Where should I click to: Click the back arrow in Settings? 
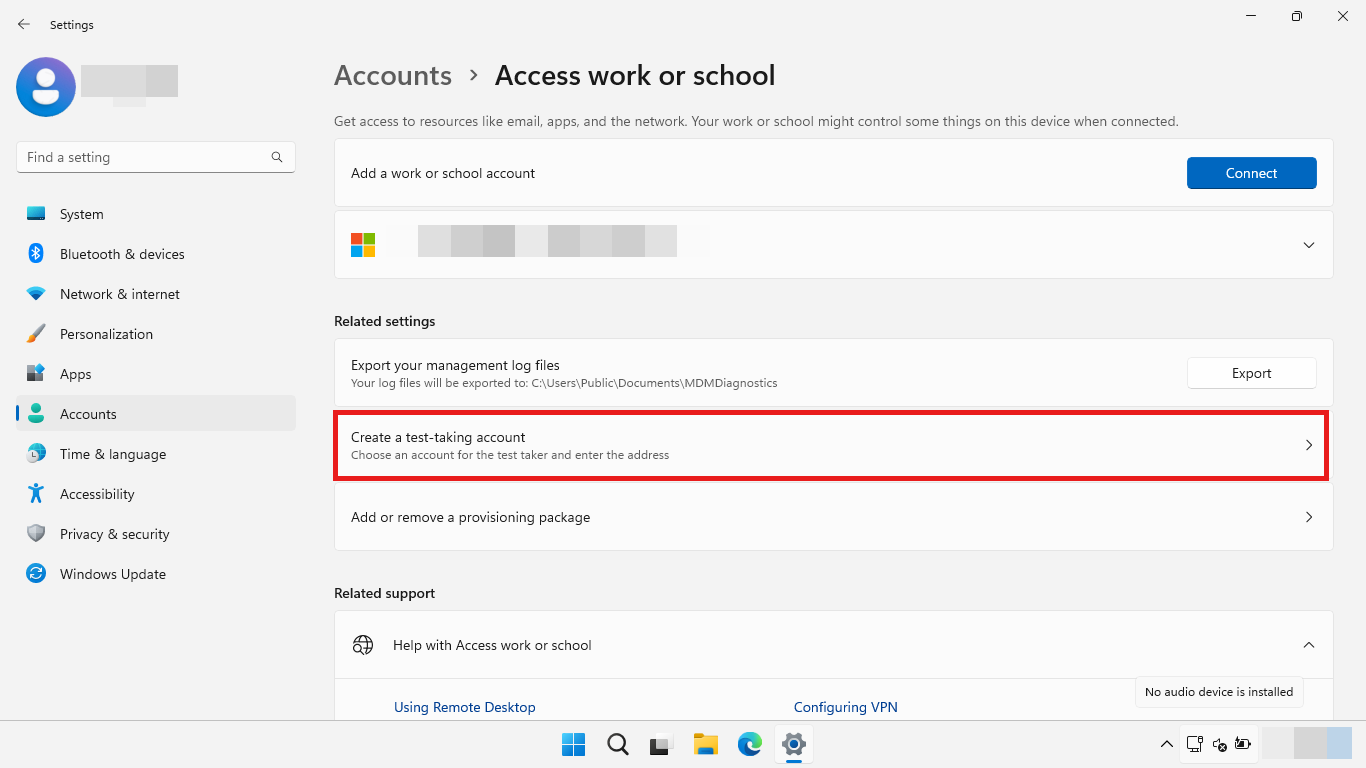(x=24, y=24)
